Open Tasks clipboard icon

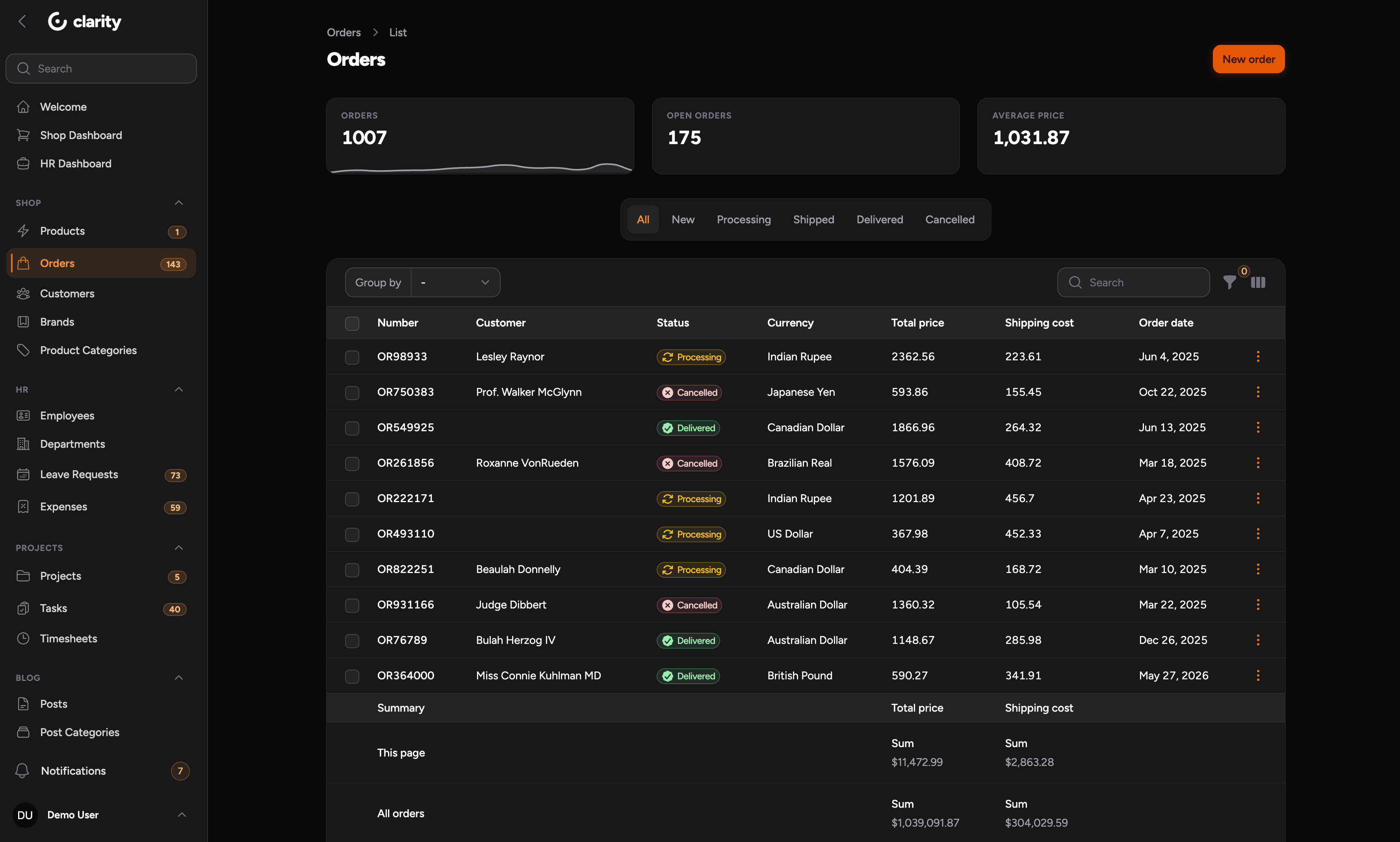pos(23,608)
